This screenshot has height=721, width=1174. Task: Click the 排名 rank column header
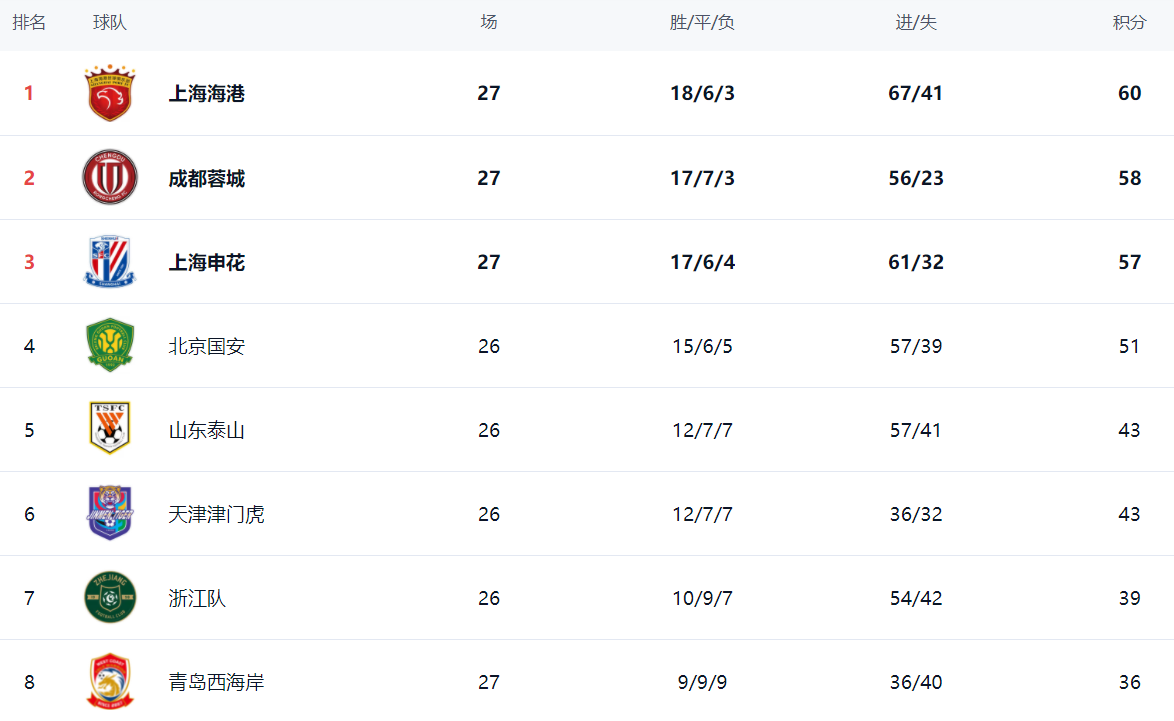pyautogui.click(x=29, y=22)
